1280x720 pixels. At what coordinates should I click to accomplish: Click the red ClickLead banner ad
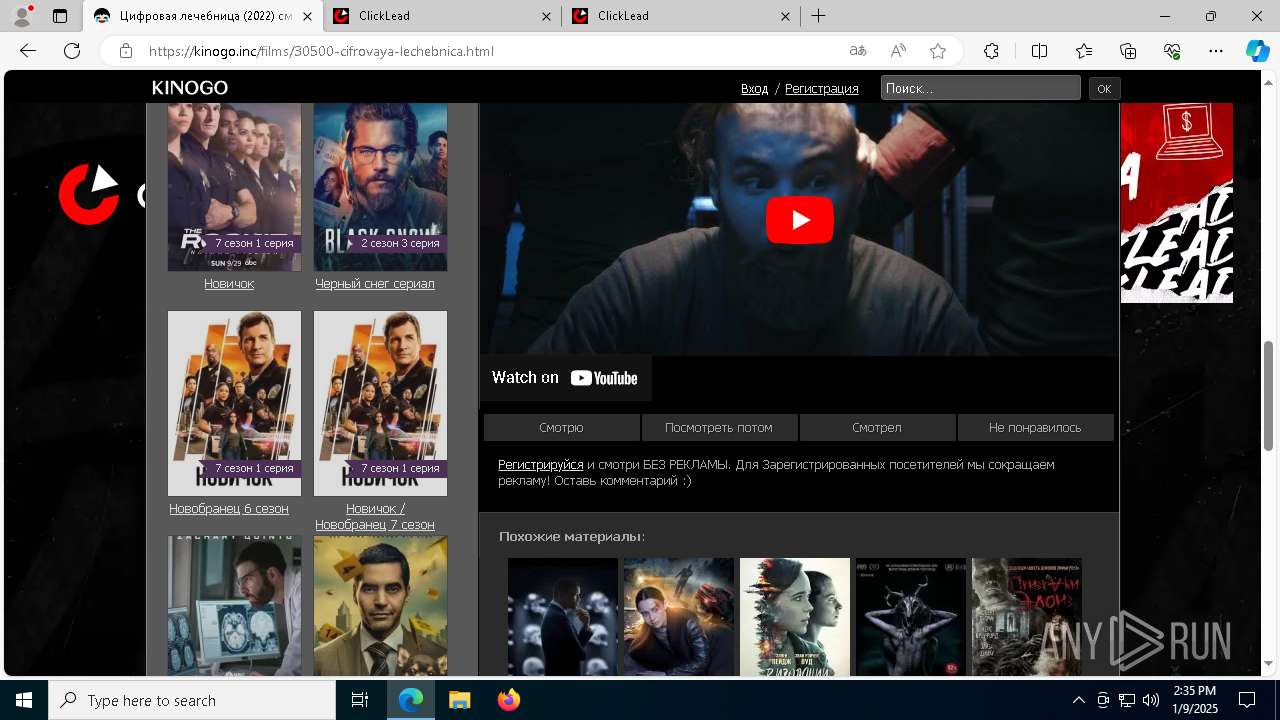[x=1177, y=203]
